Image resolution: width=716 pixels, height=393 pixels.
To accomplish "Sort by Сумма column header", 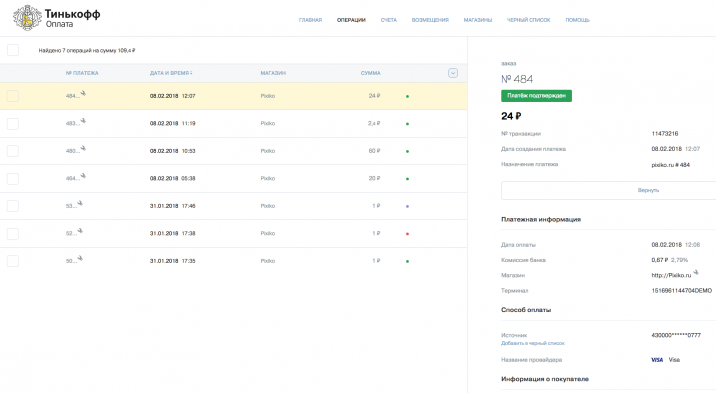I will click(x=370, y=73).
